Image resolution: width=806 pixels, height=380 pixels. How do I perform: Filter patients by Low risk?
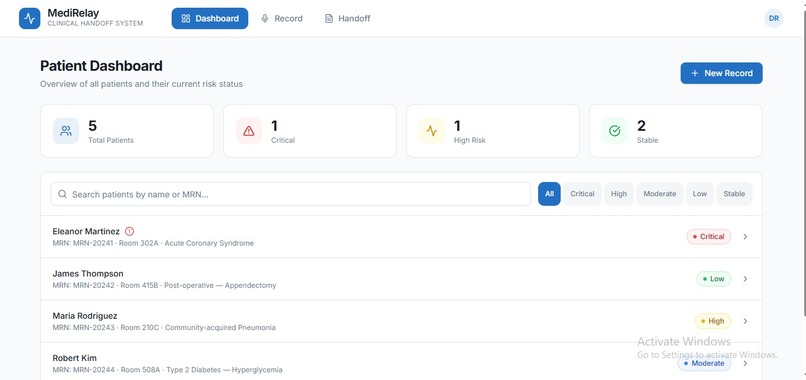pyautogui.click(x=700, y=194)
